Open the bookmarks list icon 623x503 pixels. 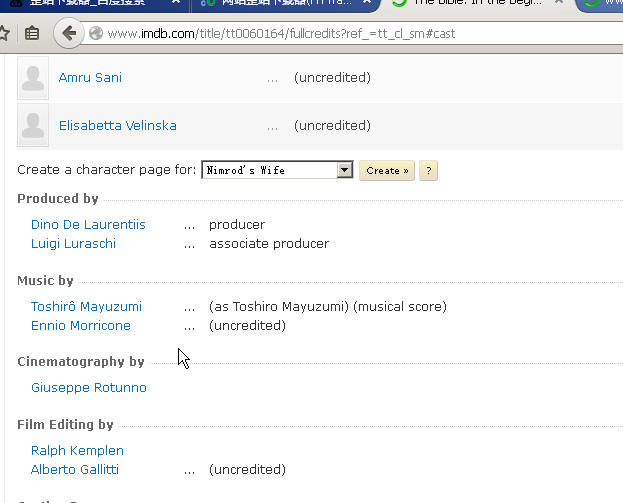pyautogui.click(x=32, y=33)
